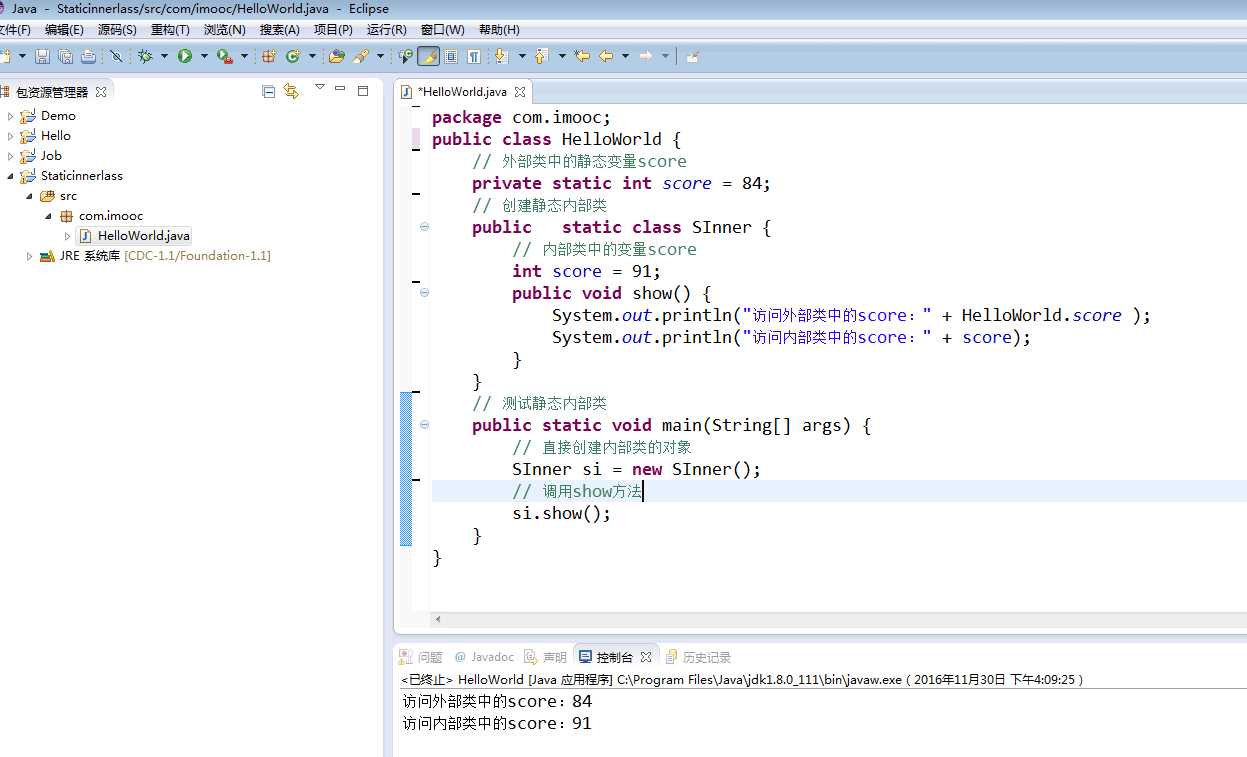Click the Search flashlight toolbar icon
The height and width of the screenshot is (757, 1247).
361,57
